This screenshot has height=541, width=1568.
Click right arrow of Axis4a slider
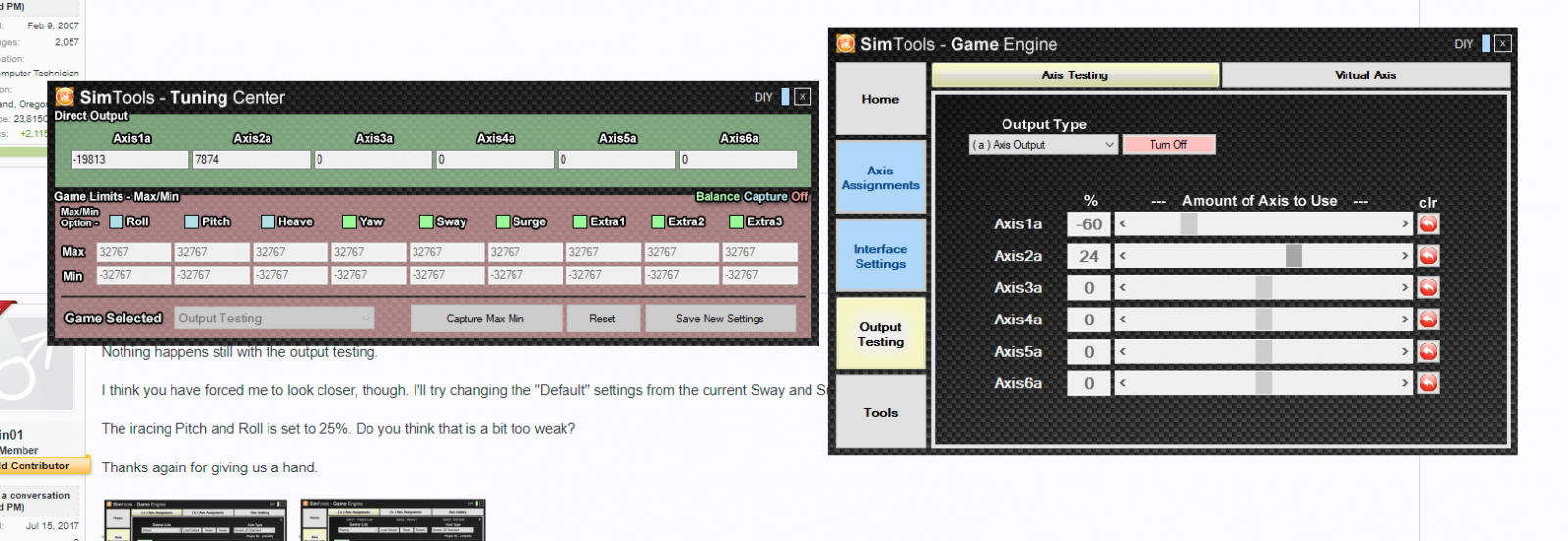[x=1405, y=320]
